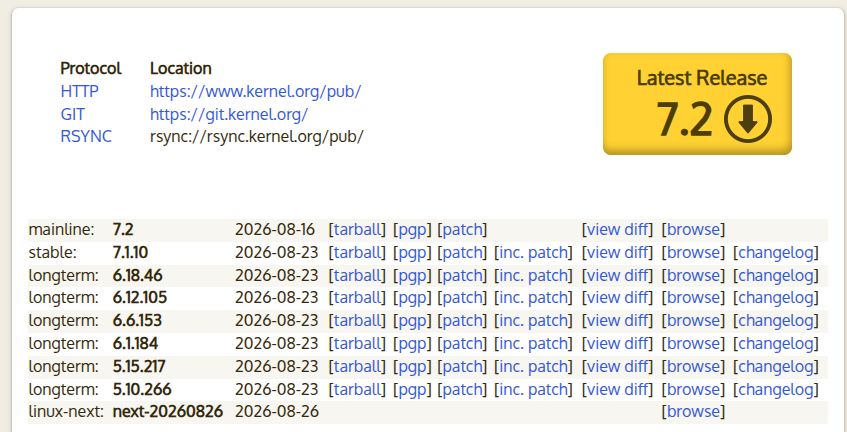
Task: Open pgp signature for longterm 5.10.266
Action: point(412,389)
